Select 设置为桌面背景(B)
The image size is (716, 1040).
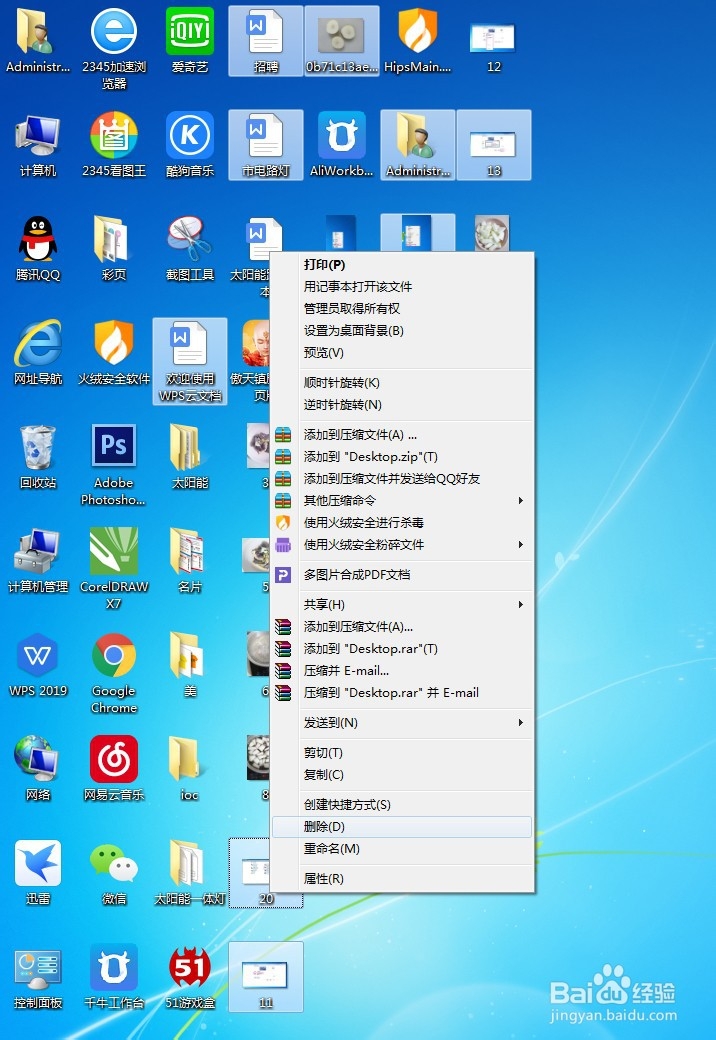[402, 330]
